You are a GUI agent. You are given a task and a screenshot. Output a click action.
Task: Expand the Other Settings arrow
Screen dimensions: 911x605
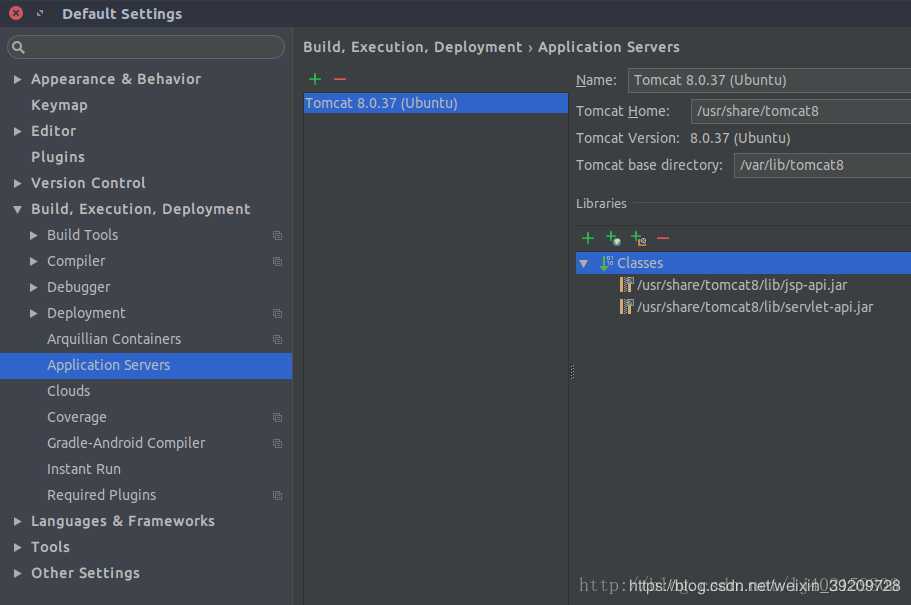[x=17, y=574]
